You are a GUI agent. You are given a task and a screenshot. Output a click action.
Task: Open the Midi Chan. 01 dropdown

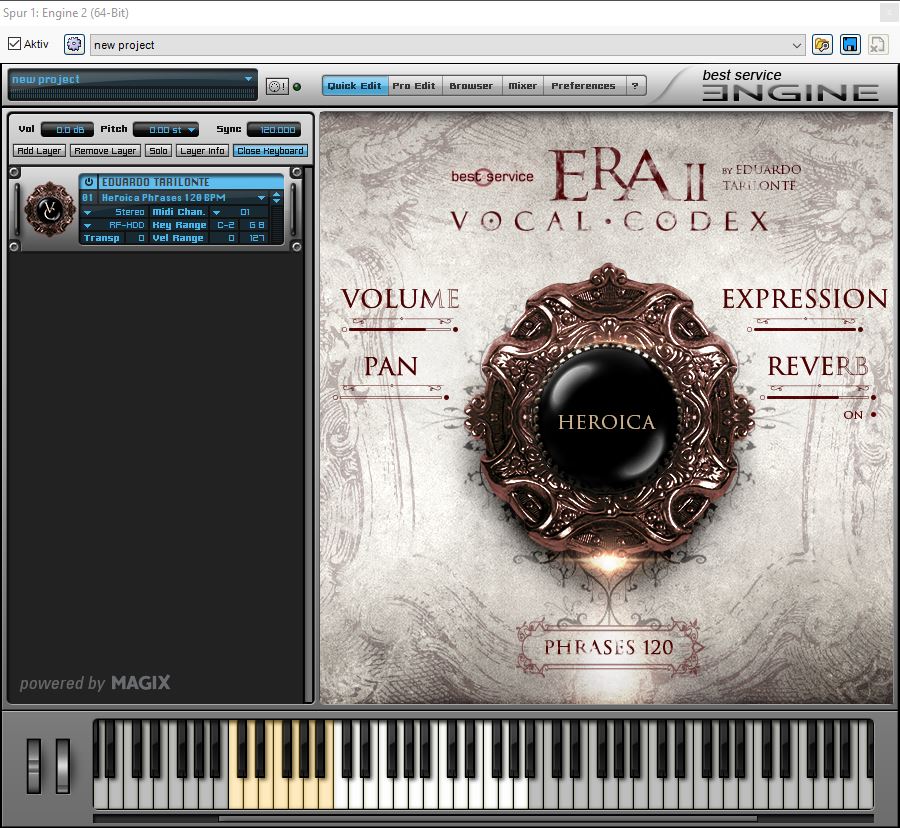pos(216,212)
